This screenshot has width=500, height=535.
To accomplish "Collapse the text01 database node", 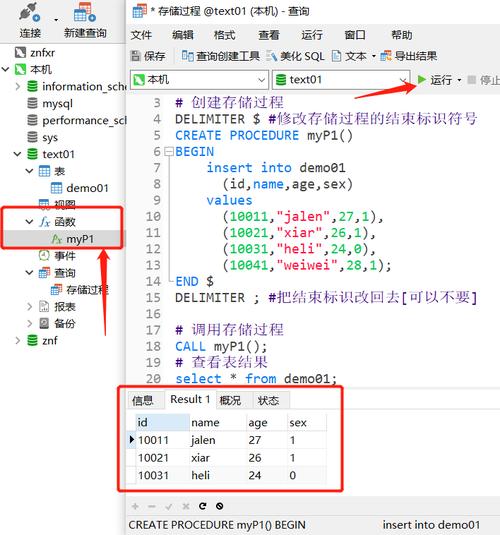I will pyautogui.click(x=18, y=154).
